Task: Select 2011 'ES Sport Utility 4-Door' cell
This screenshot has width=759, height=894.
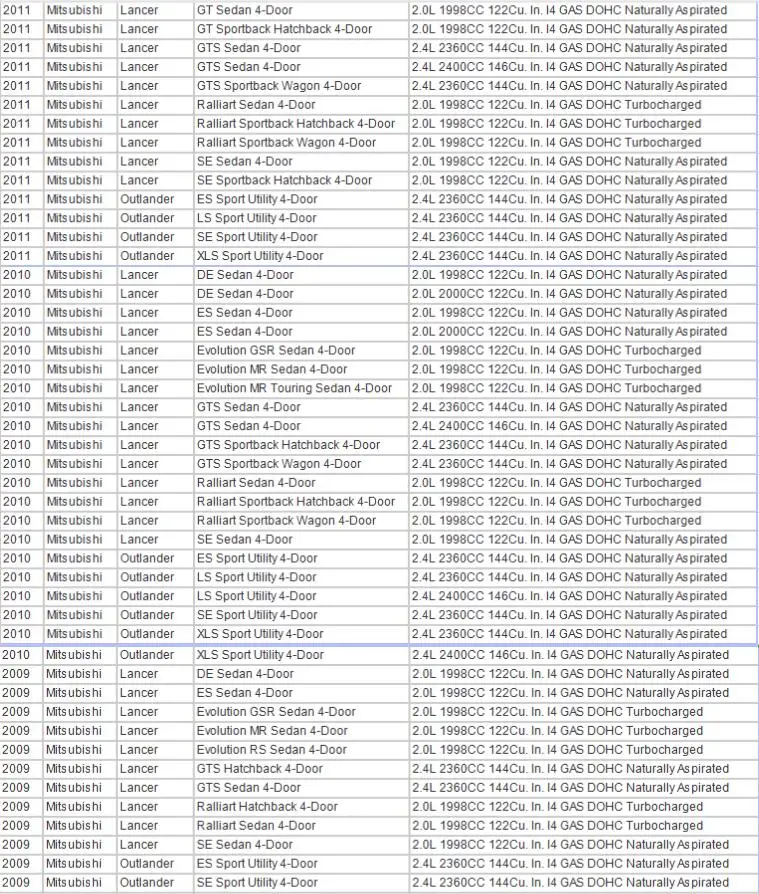Action: (x=301, y=199)
